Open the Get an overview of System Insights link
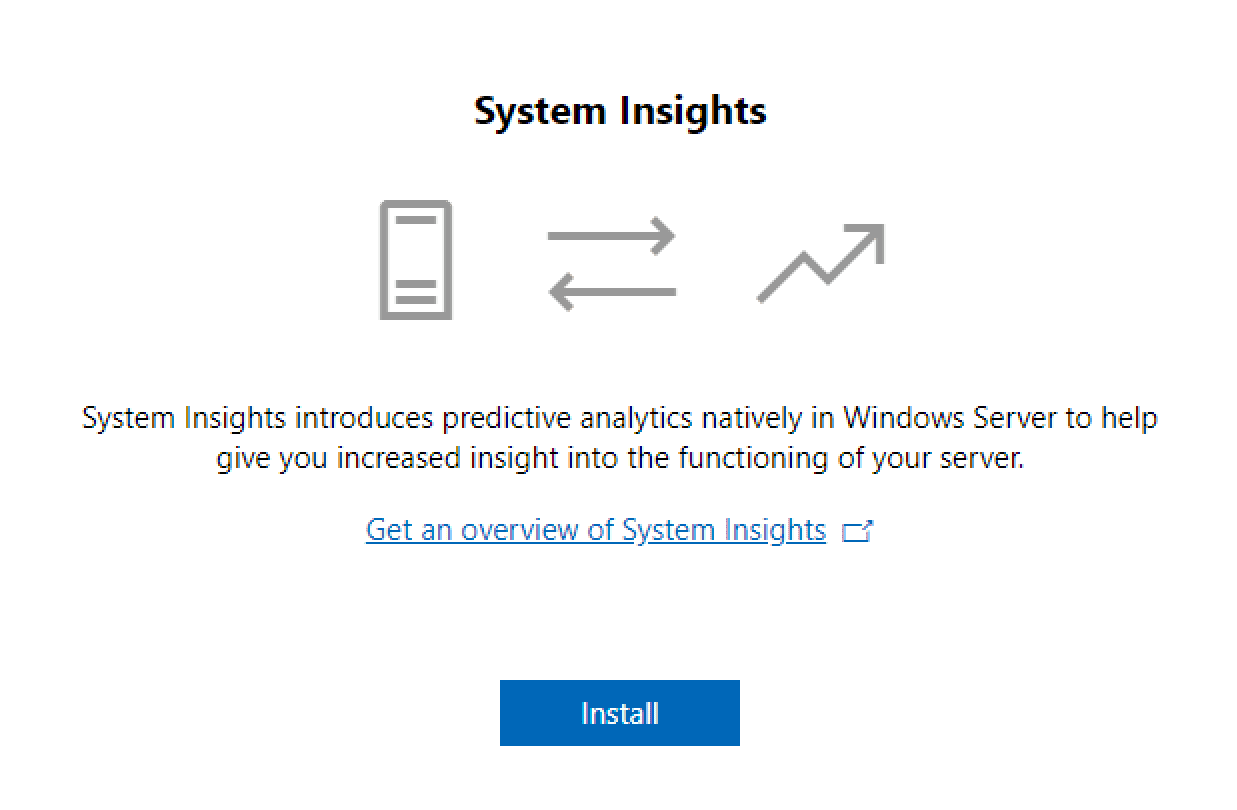The width and height of the screenshot is (1237, 810). 595,530
